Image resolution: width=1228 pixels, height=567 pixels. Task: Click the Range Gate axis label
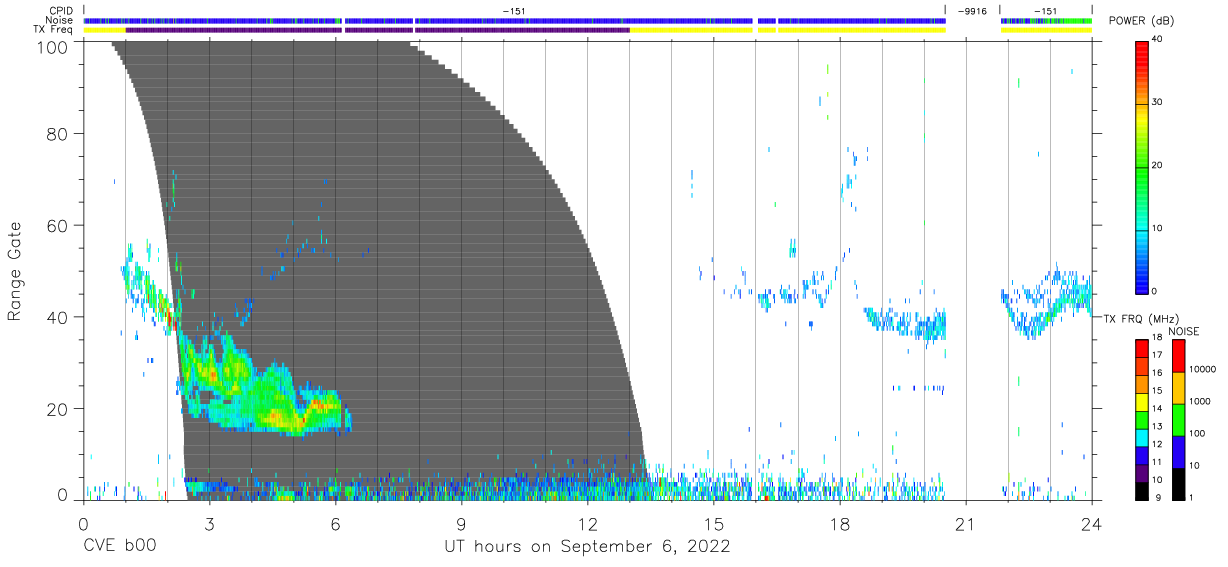[15, 272]
